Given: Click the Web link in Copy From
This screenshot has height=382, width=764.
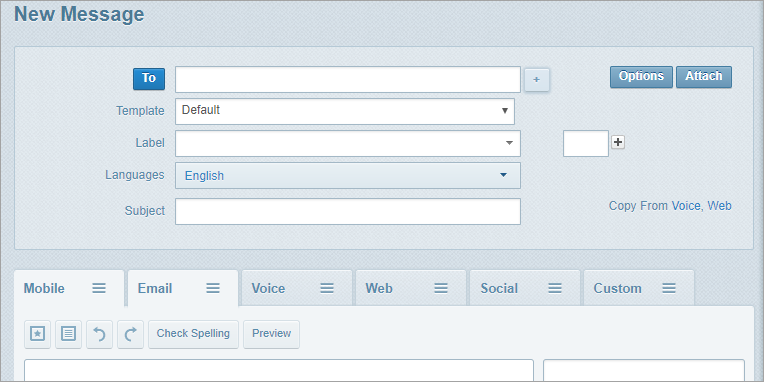Looking at the screenshot, I should (x=719, y=206).
